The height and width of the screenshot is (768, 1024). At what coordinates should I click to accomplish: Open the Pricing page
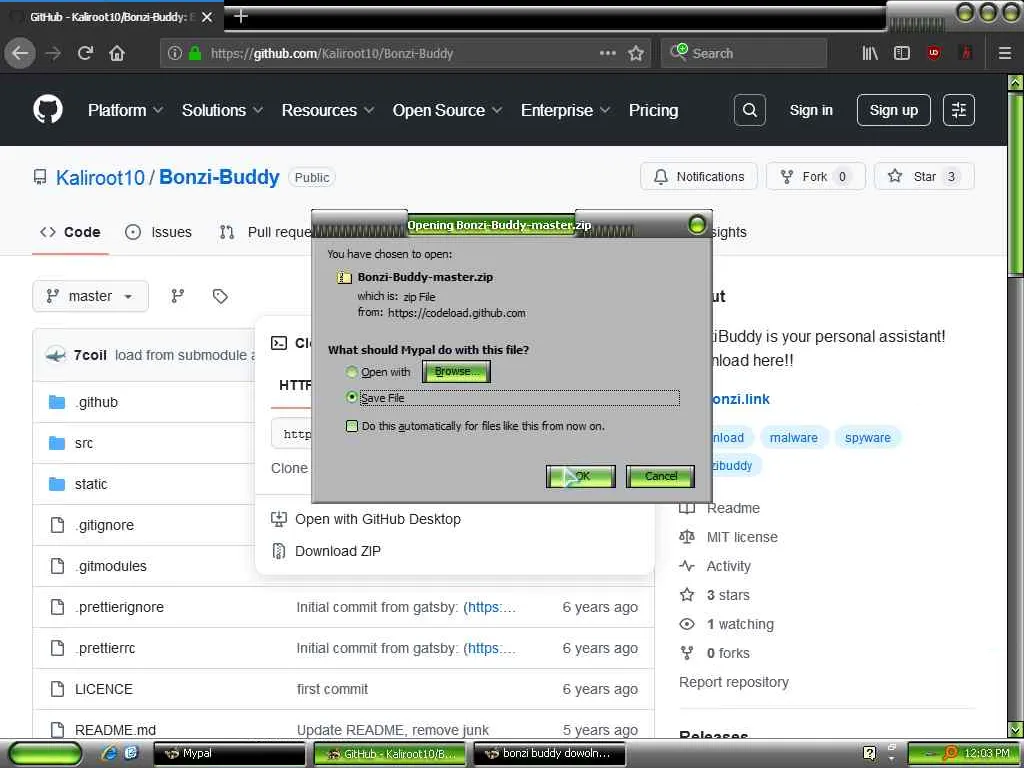click(653, 110)
